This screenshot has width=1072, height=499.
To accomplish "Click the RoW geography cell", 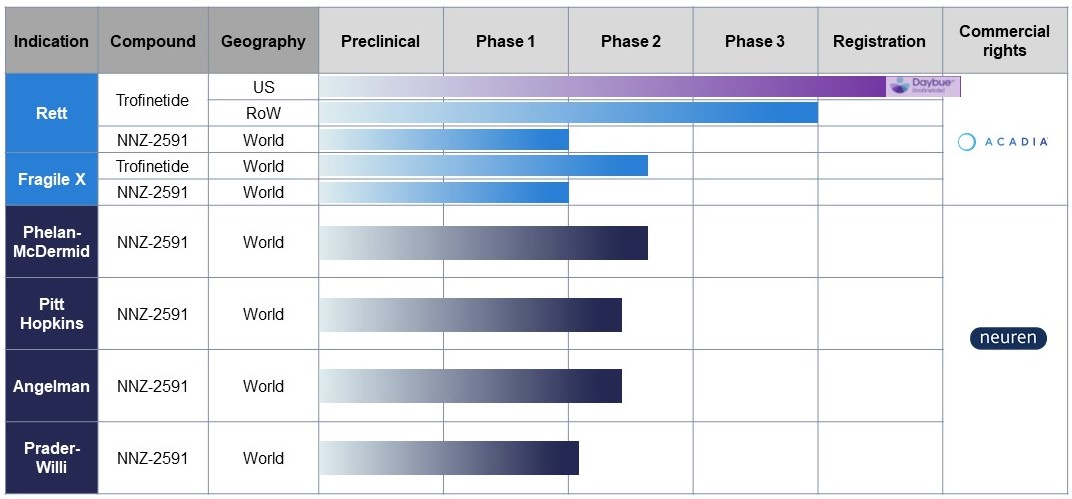I will 263,113.
